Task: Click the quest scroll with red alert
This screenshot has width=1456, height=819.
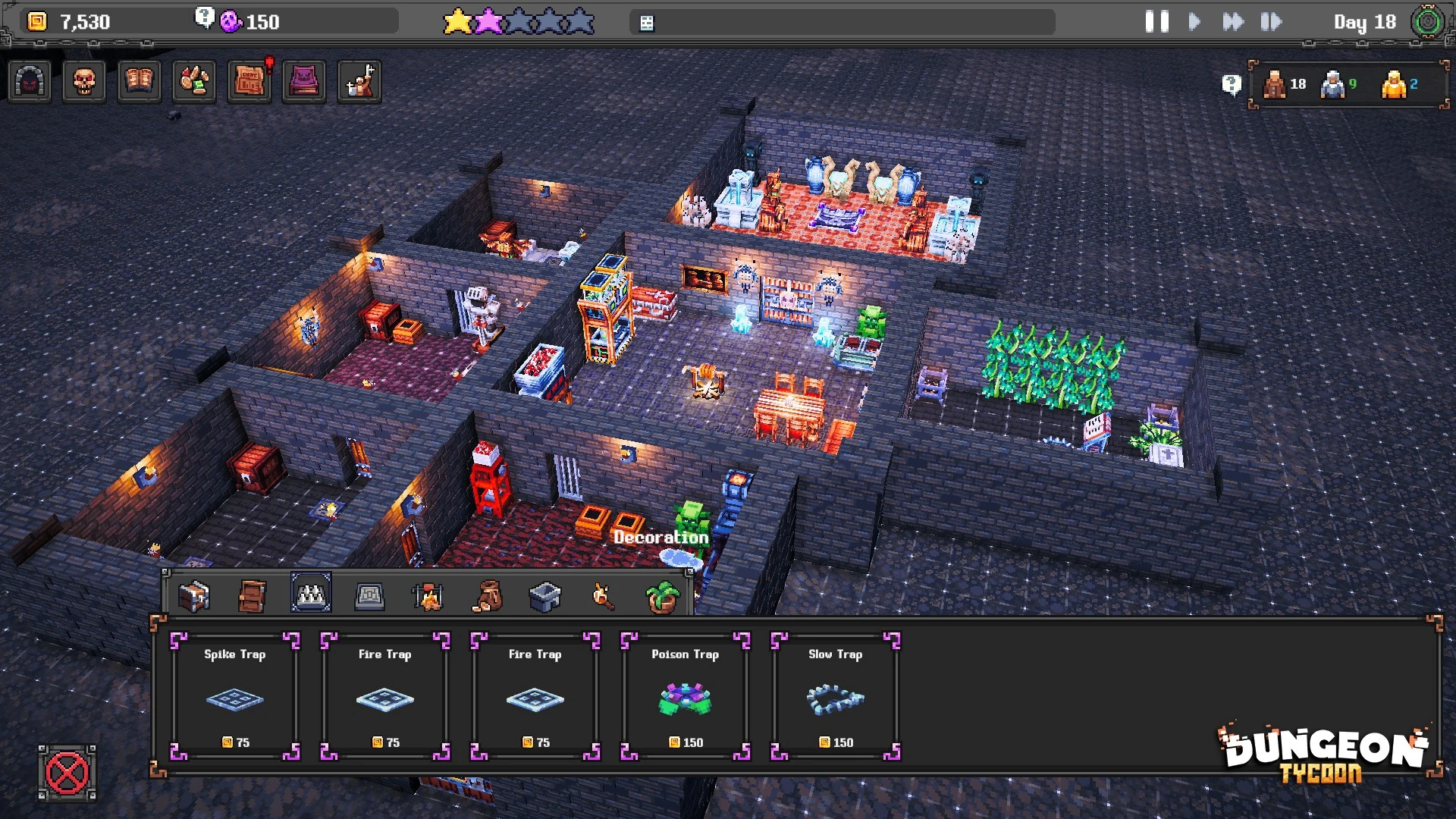Action: (x=249, y=81)
